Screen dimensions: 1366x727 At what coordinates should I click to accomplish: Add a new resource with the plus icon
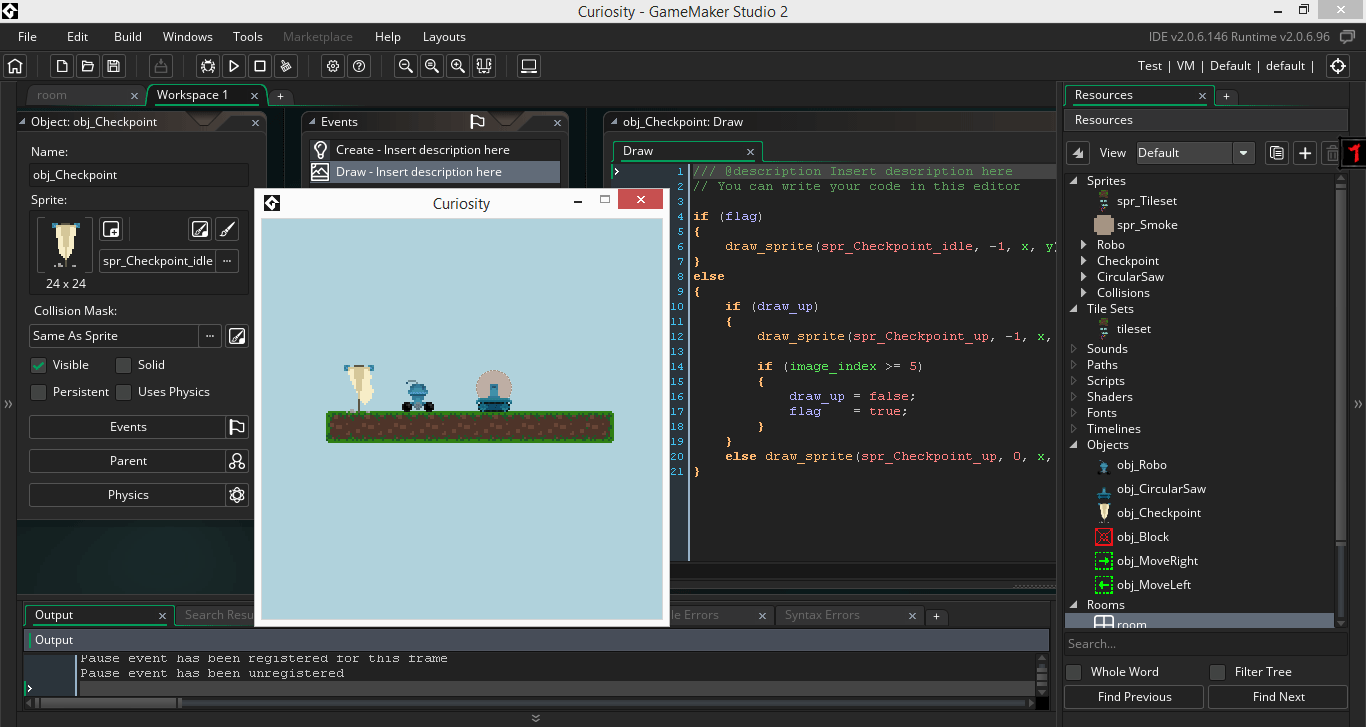click(1304, 153)
